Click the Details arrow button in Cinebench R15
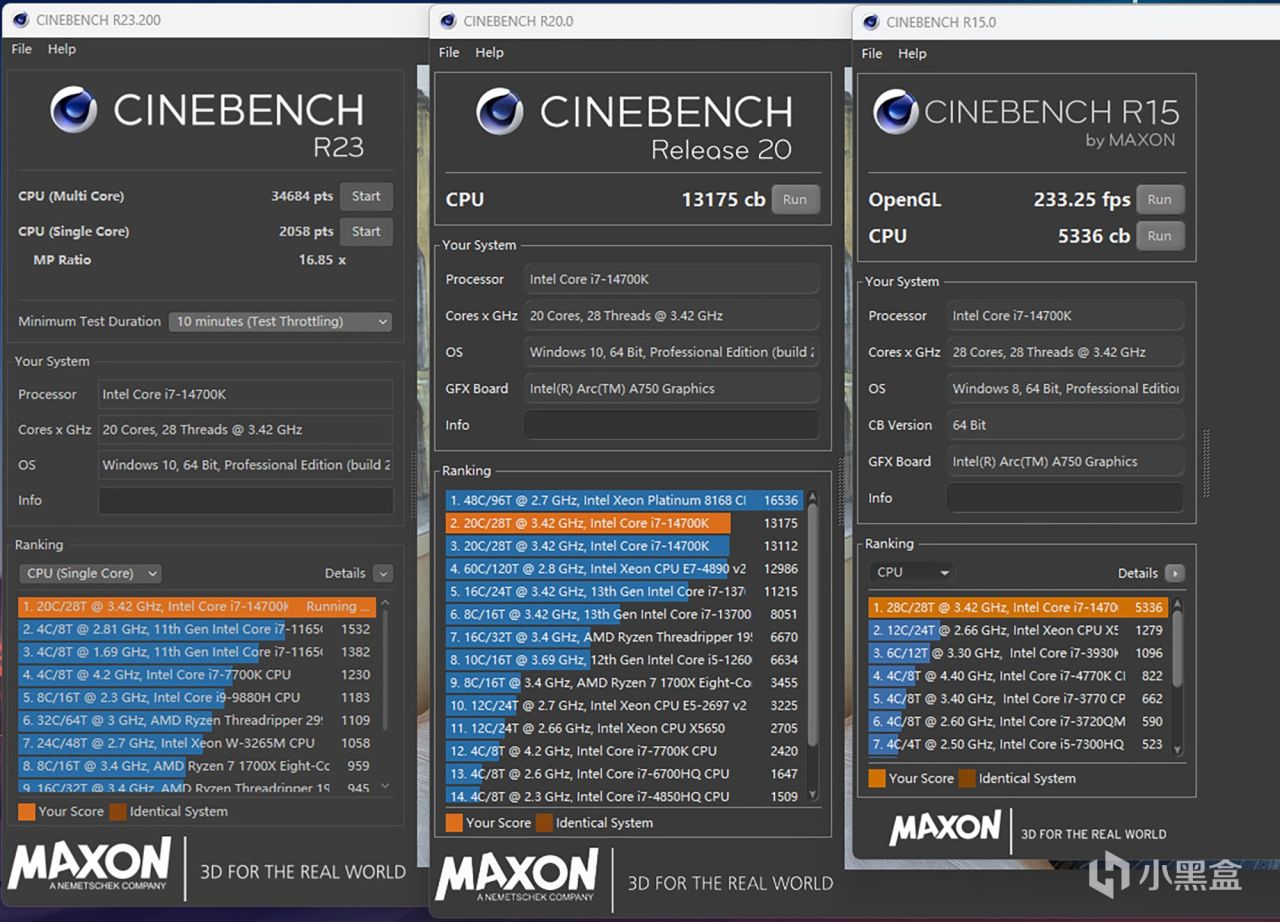This screenshot has height=922, width=1280. pyautogui.click(x=1175, y=573)
